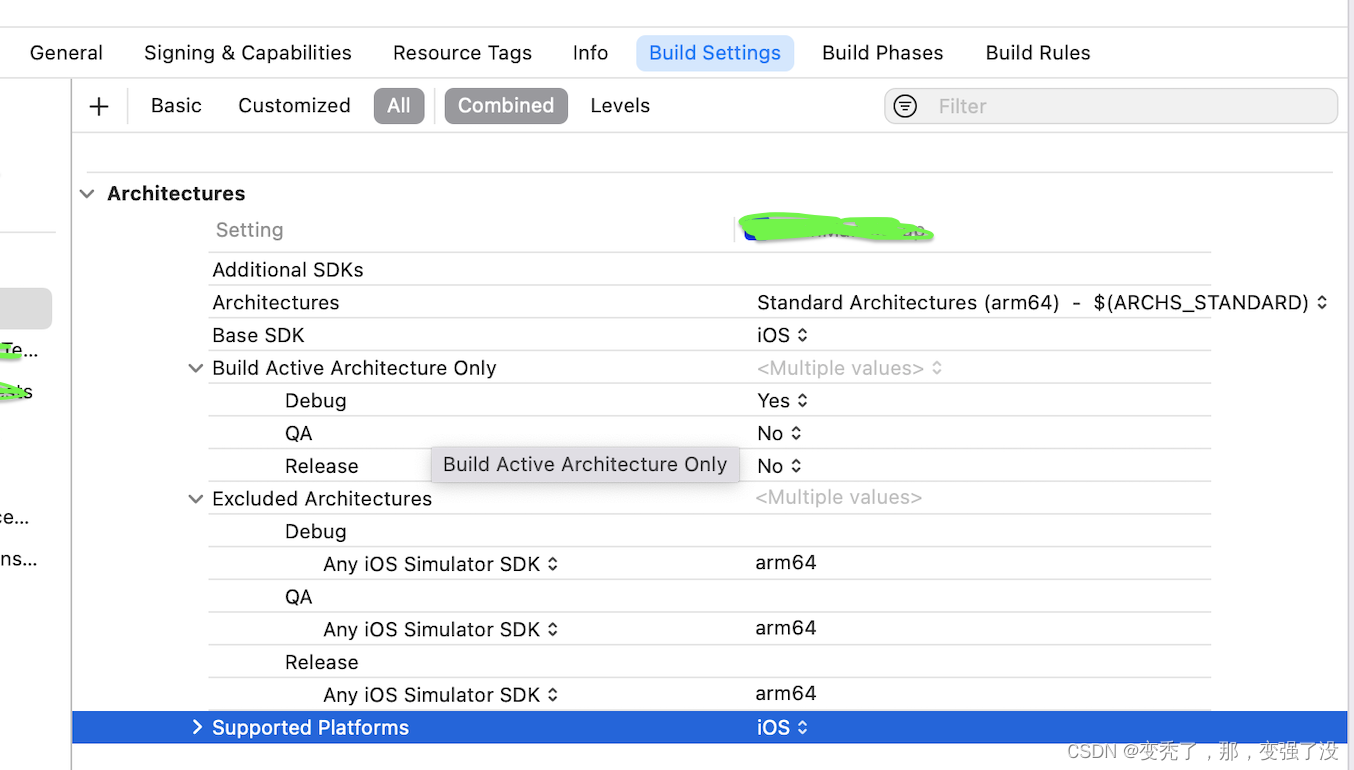Open Architectures value popup (ARCHS_STANDARD)
The image size is (1354, 770).
coord(1042,303)
